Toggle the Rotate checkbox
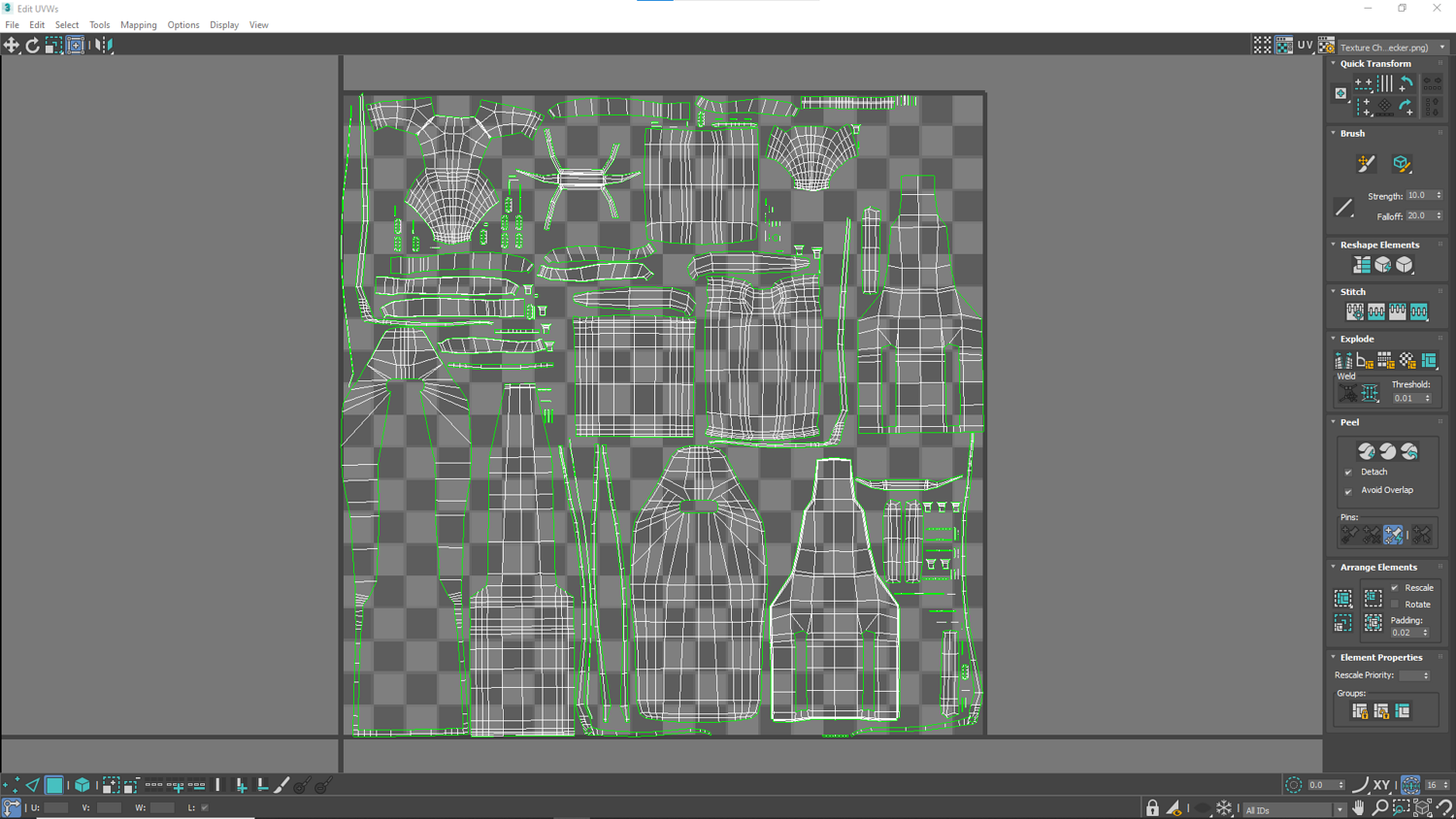Screen dimensions: 1456x819 (x=1395, y=605)
